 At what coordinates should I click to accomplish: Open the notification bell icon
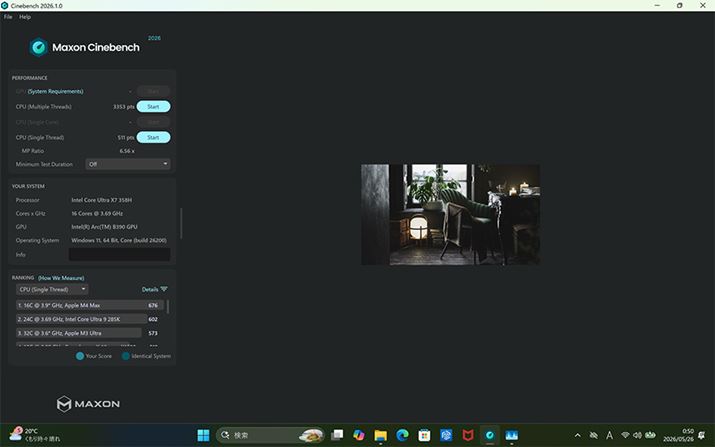[702, 435]
